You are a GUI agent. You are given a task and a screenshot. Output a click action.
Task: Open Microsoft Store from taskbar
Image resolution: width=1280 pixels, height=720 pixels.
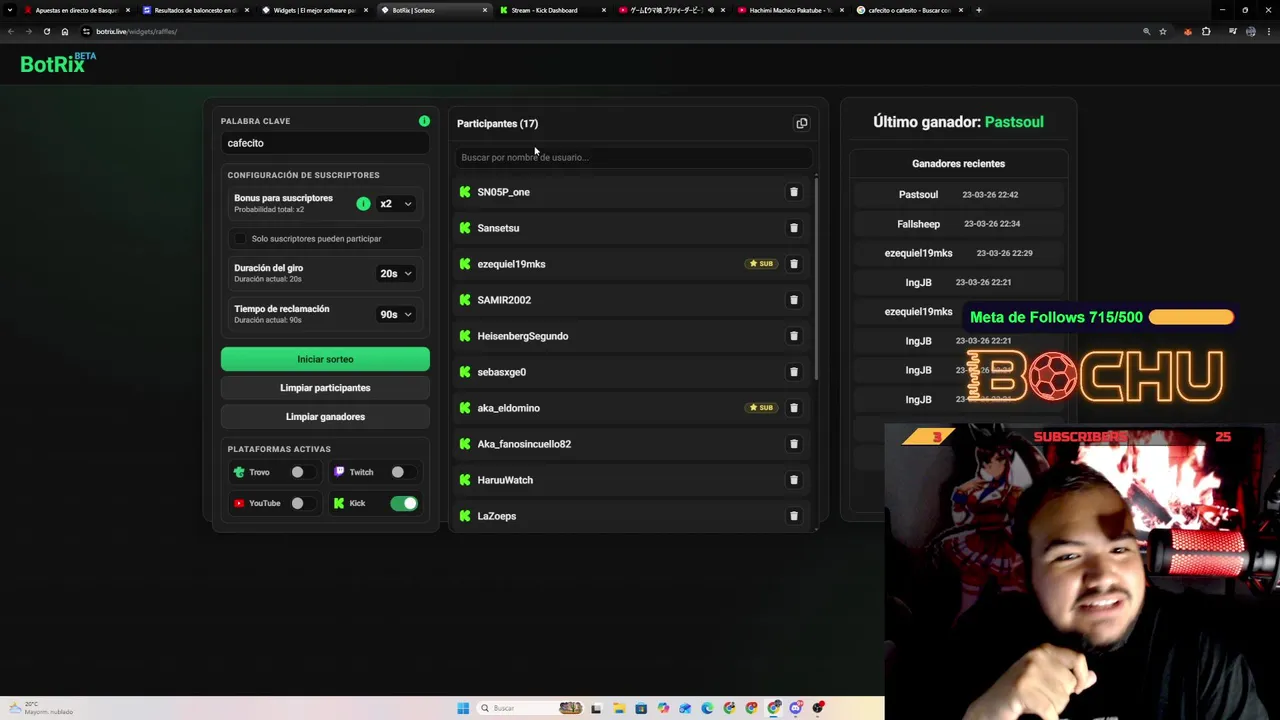[641, 708]
